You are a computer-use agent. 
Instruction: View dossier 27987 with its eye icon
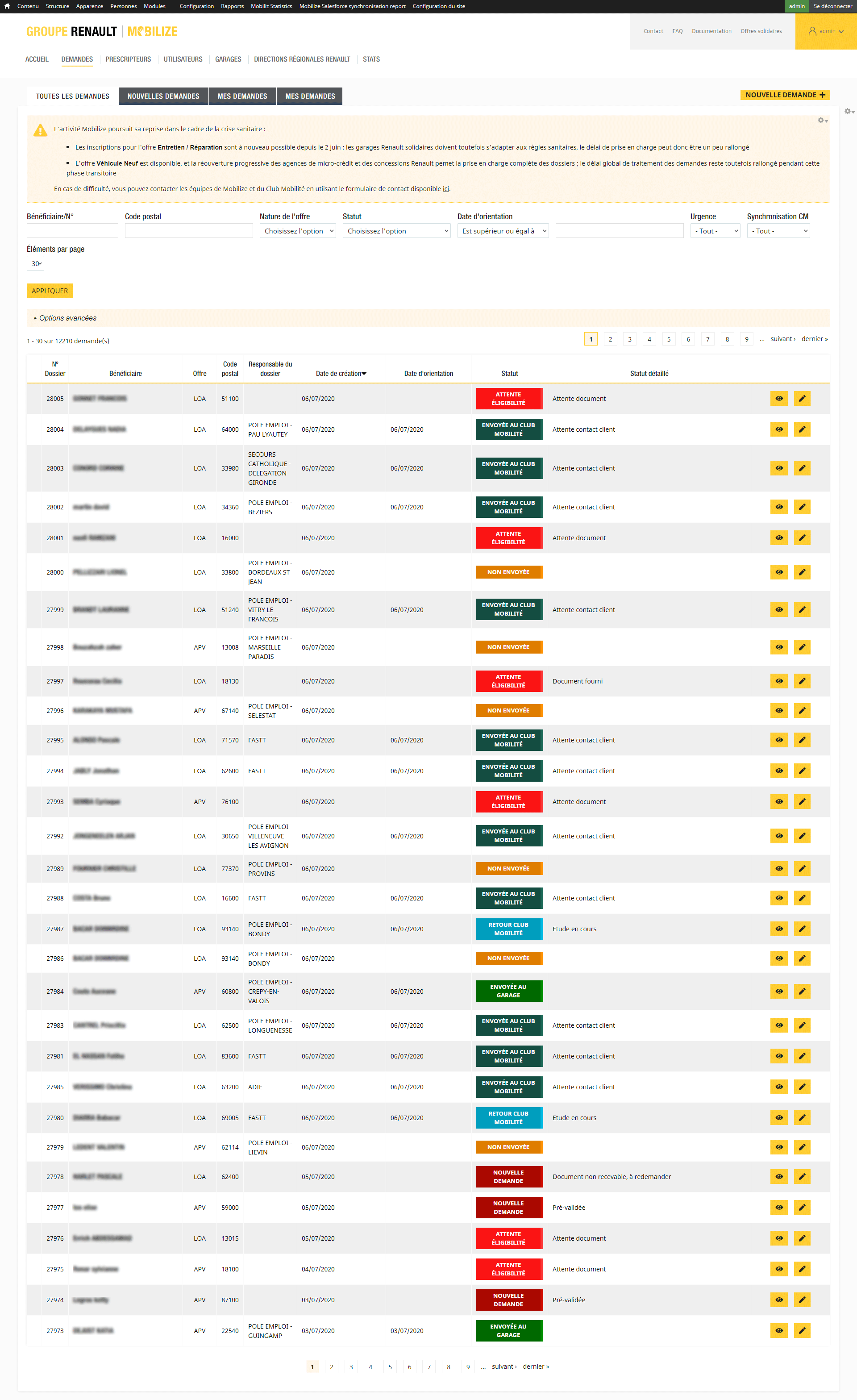(778, 929)
